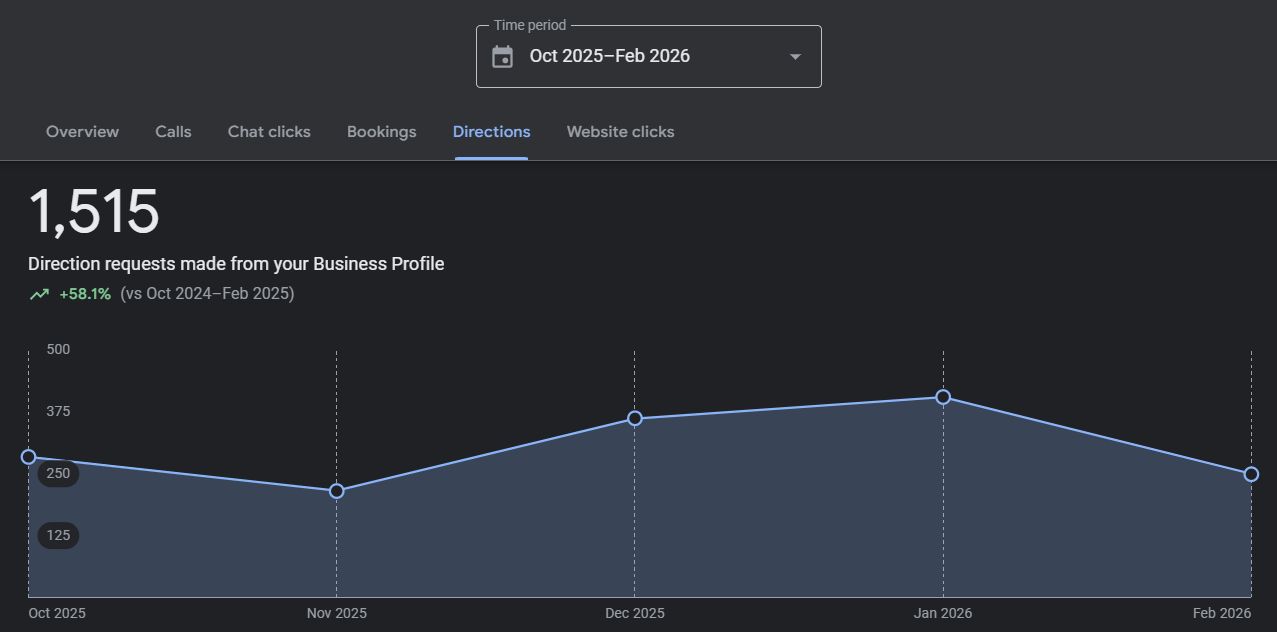
Task: Open the Calls tab
Action: [173, 132]
